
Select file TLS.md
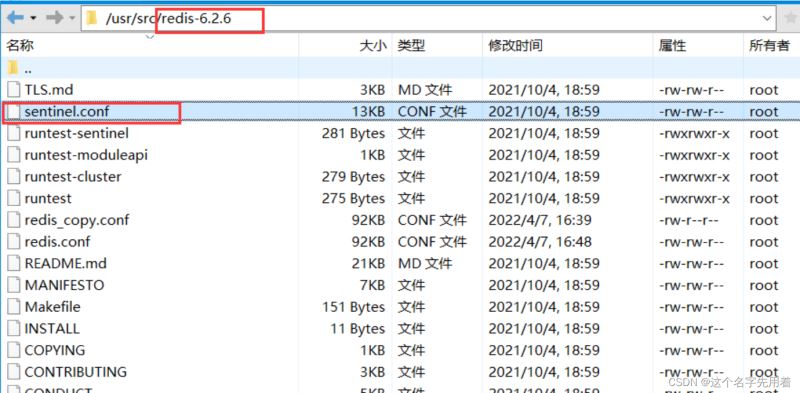pyautogui.click(x=49, y=90)
